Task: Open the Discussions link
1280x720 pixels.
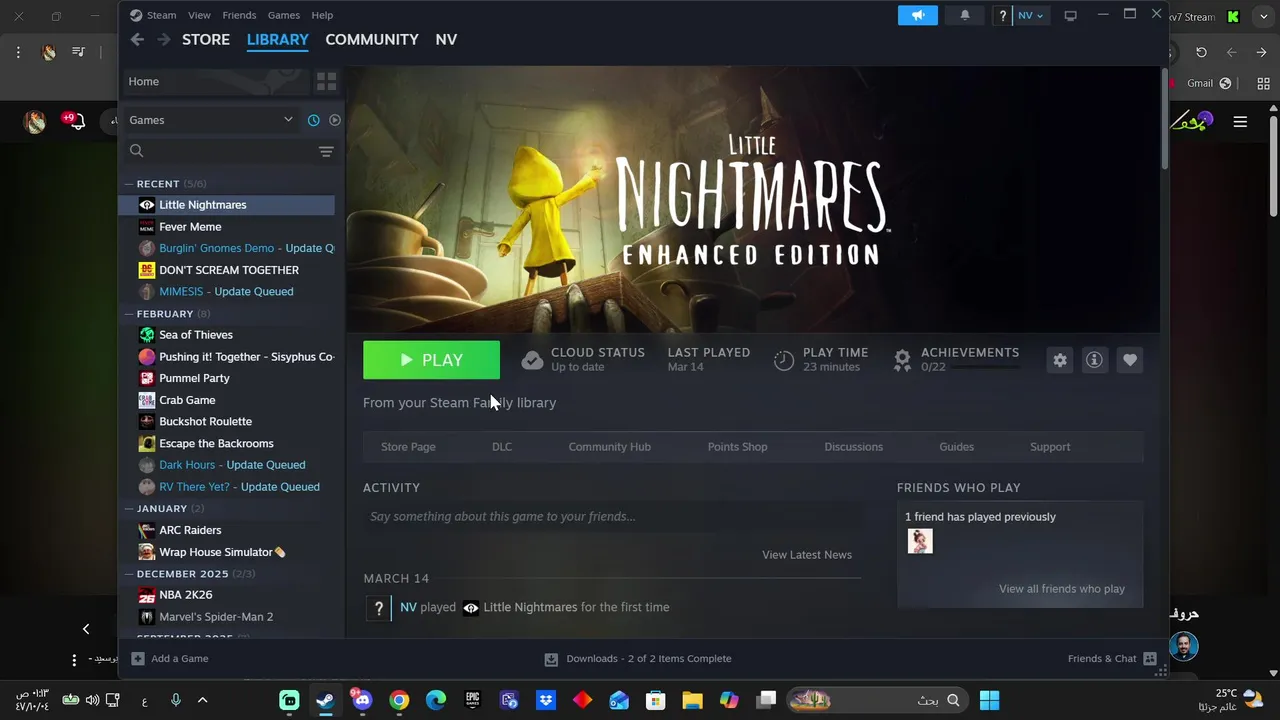Action: [854, 447]
